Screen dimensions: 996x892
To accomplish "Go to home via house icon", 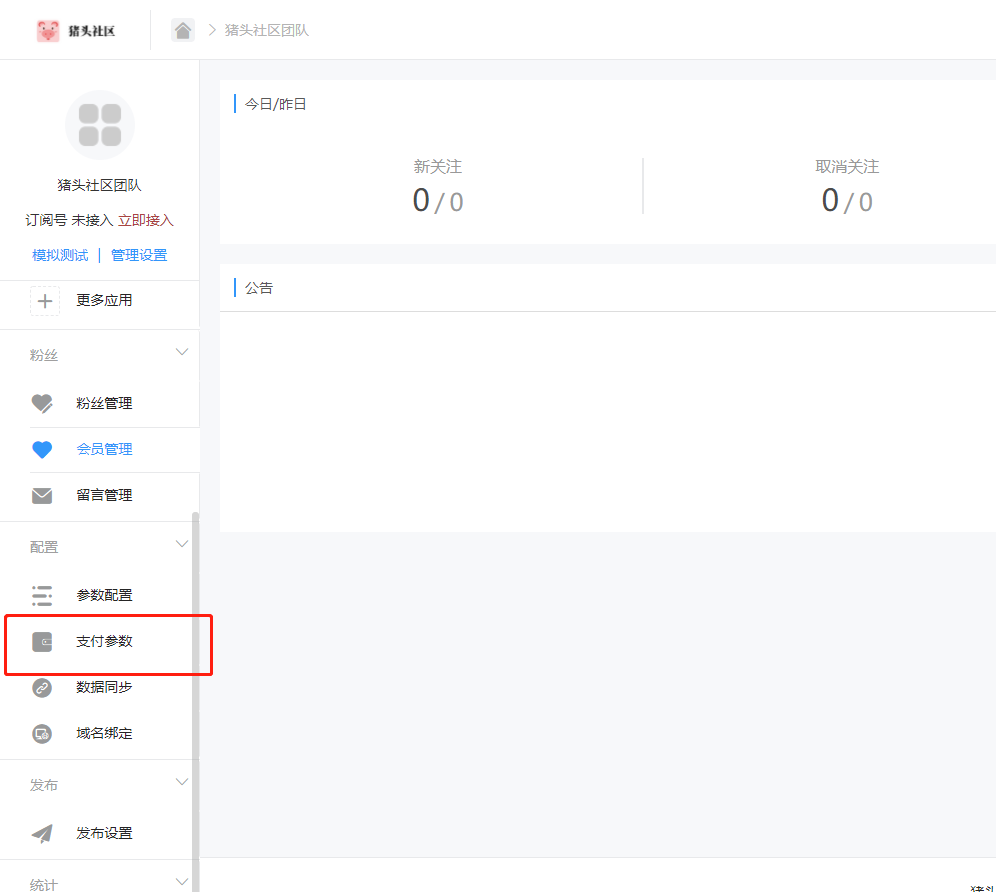I will 183,30.
